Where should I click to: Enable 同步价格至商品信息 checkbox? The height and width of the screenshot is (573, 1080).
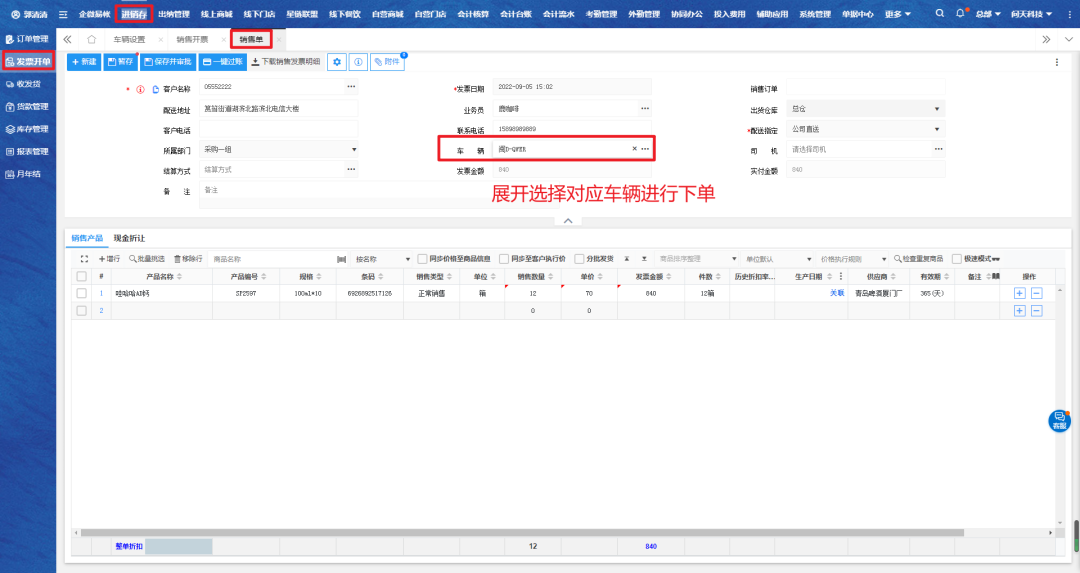[423, 258]
